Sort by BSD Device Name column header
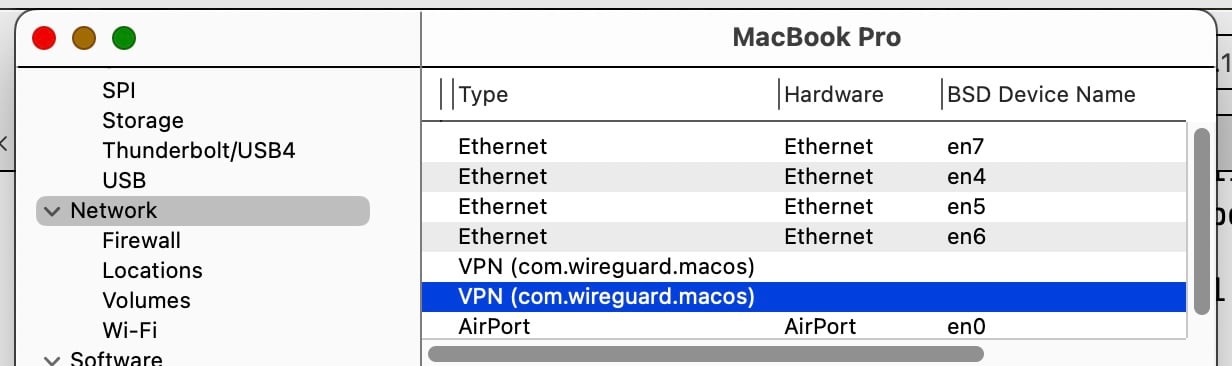The image size is (1232, 366). [1041, 95]
